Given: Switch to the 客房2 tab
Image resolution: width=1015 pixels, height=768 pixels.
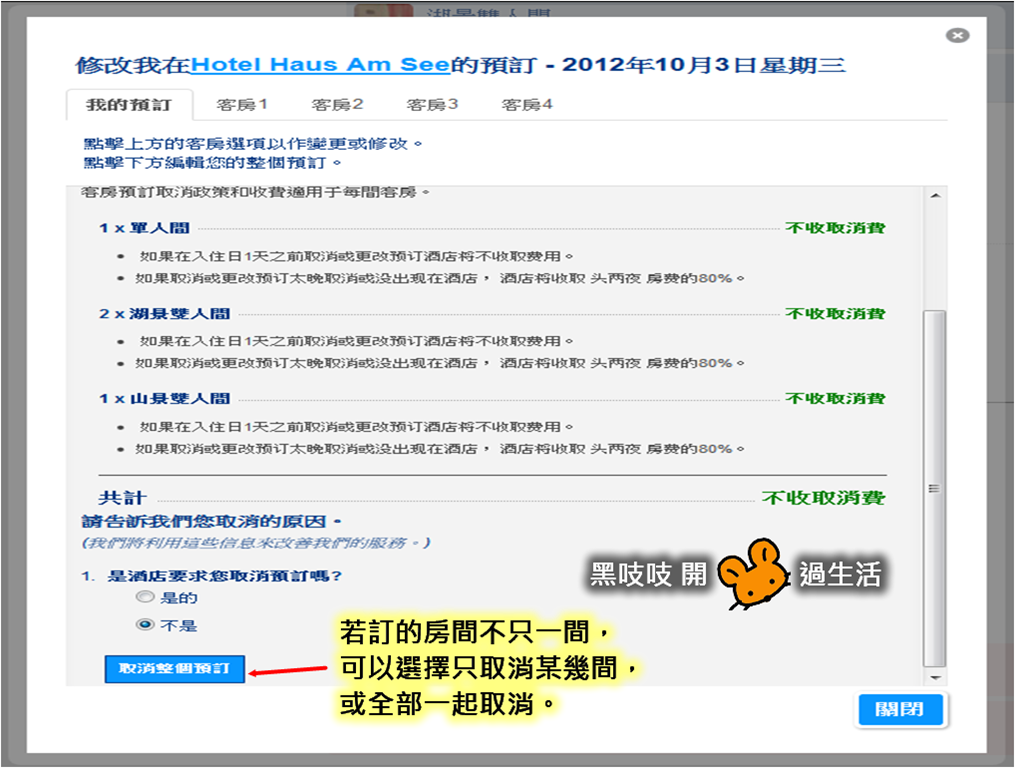Looking at the screenshot, I should (x=337, y=104).
